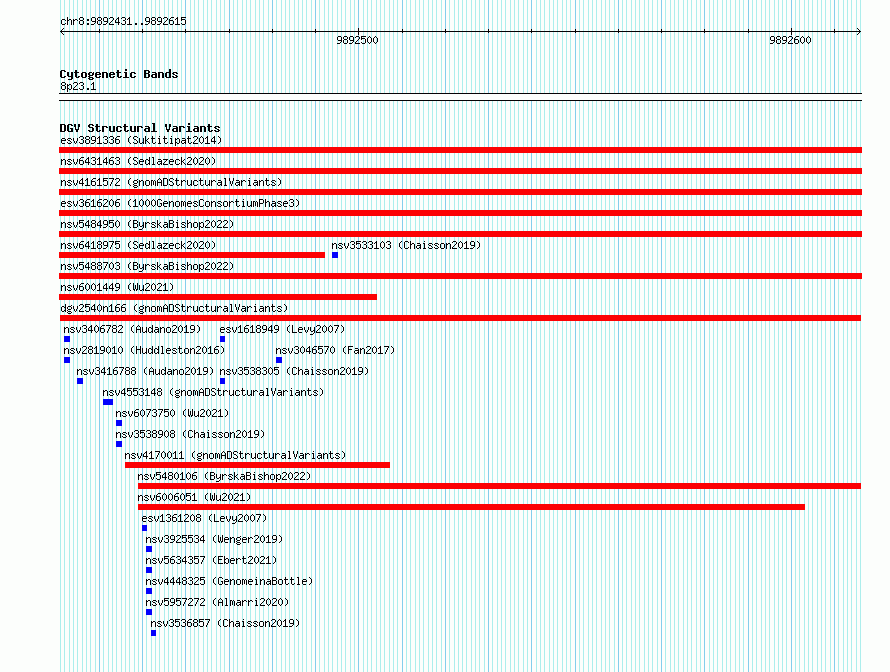Open nsv3925534 (Wenger2019) label
The width and height of the screenshot is (890, 672).
point(214,539)
